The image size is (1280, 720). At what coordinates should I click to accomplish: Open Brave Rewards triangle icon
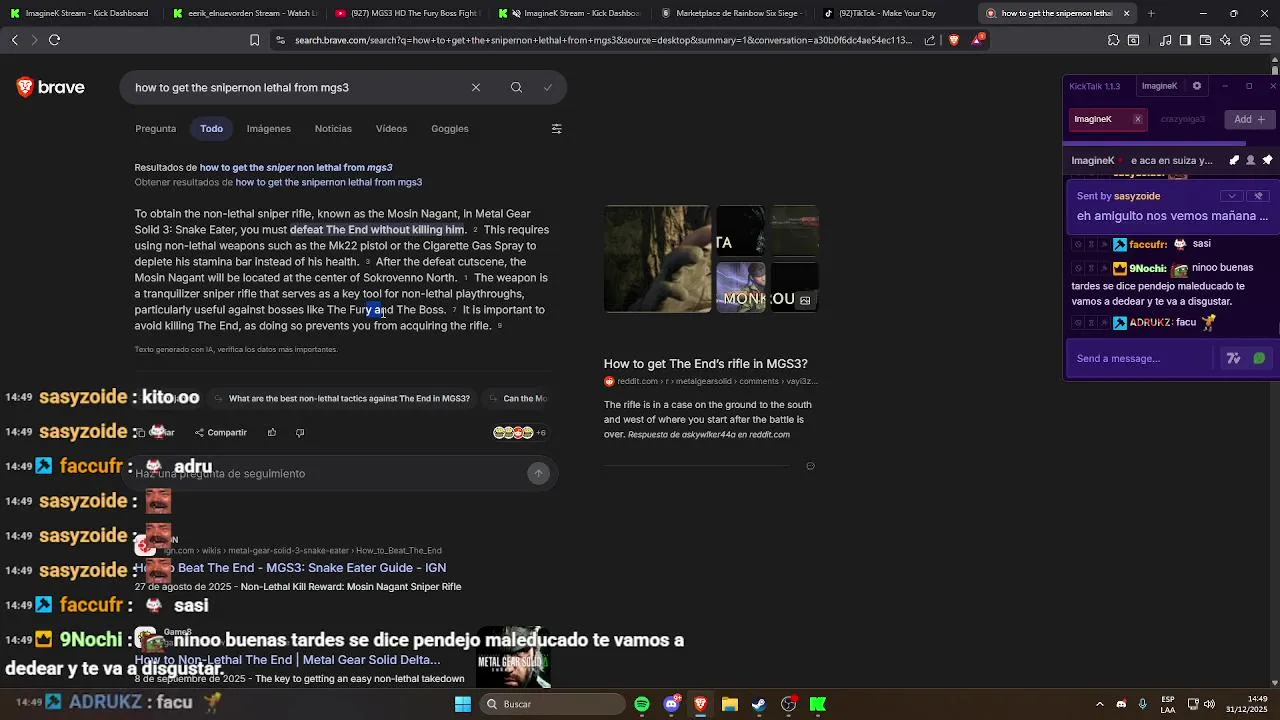click(x=977, y=40)
